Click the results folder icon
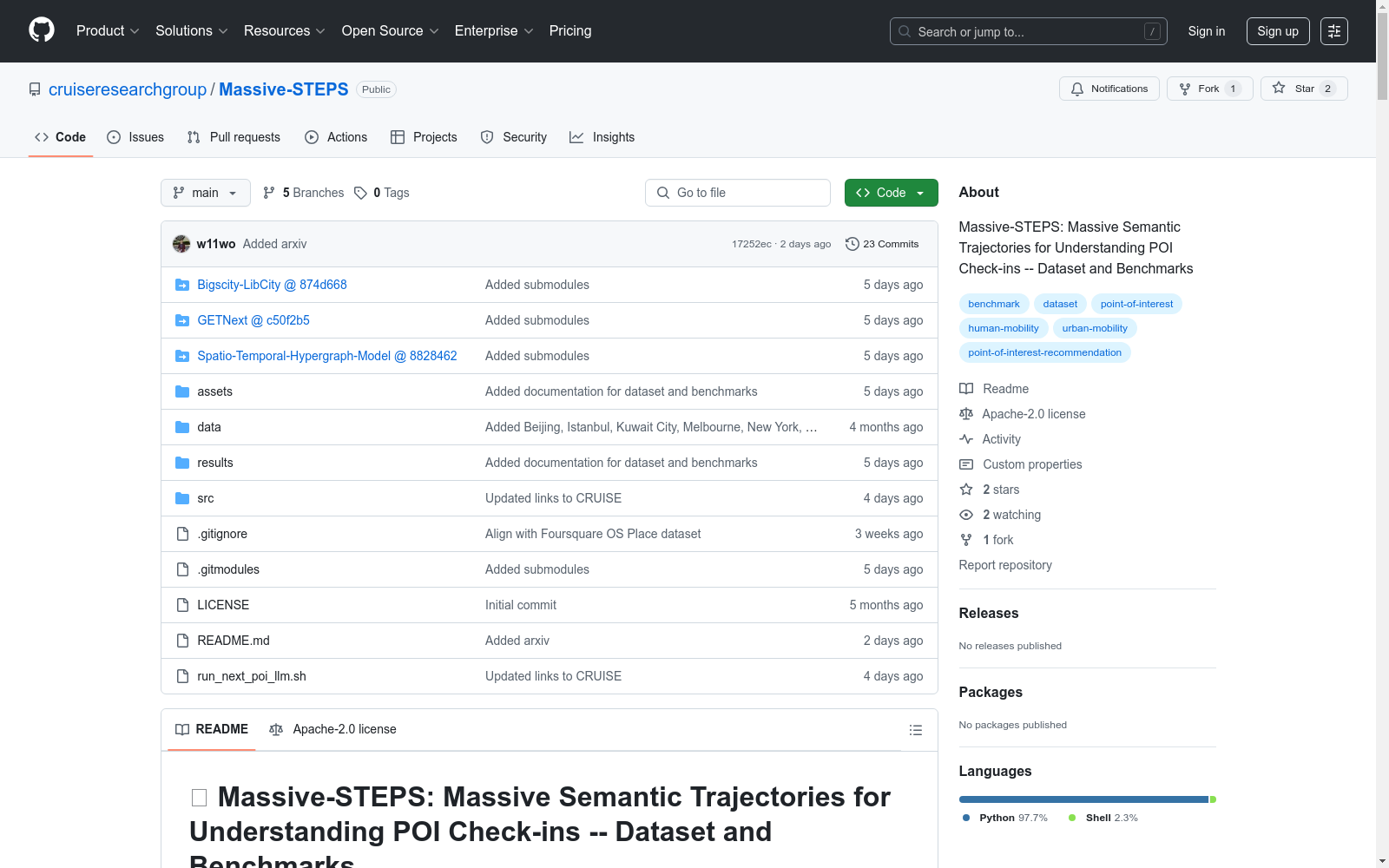Viewport: 1389px width, 868px height. [182, 463]
